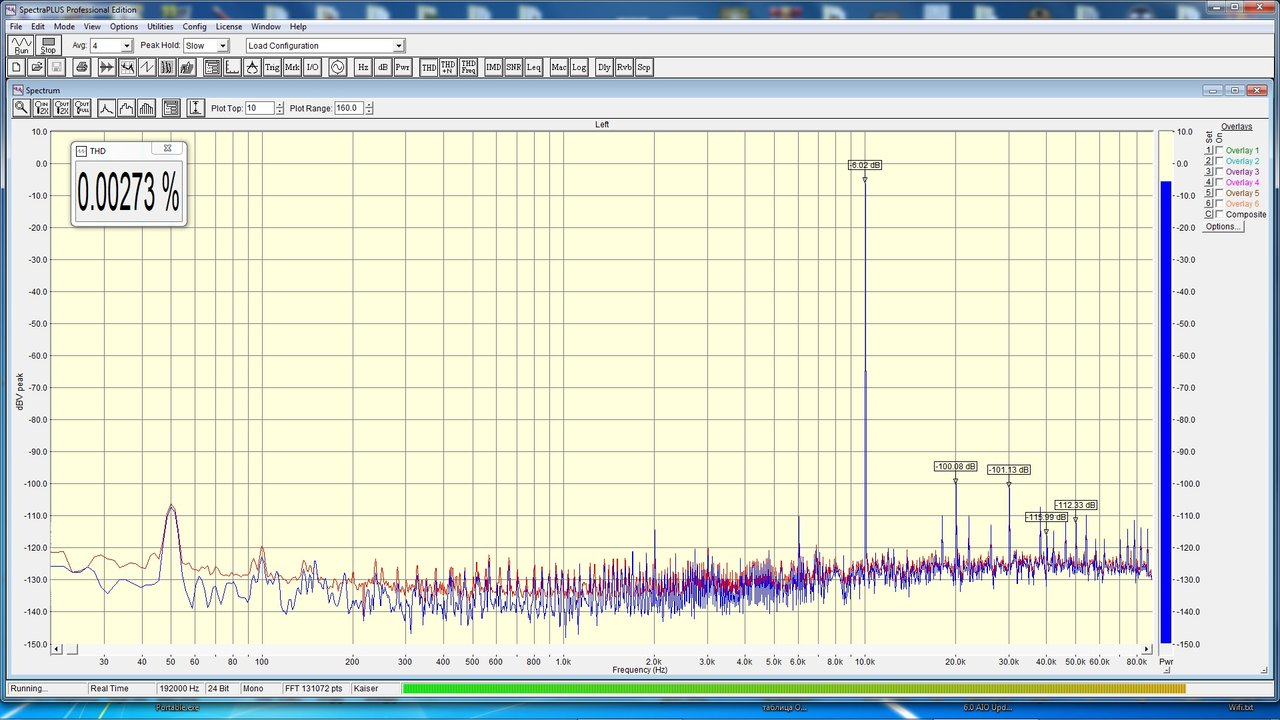1280x720 pixels.
Task: Toggle the Composite overlay checkbox
Action: (x=1219, y=214)
